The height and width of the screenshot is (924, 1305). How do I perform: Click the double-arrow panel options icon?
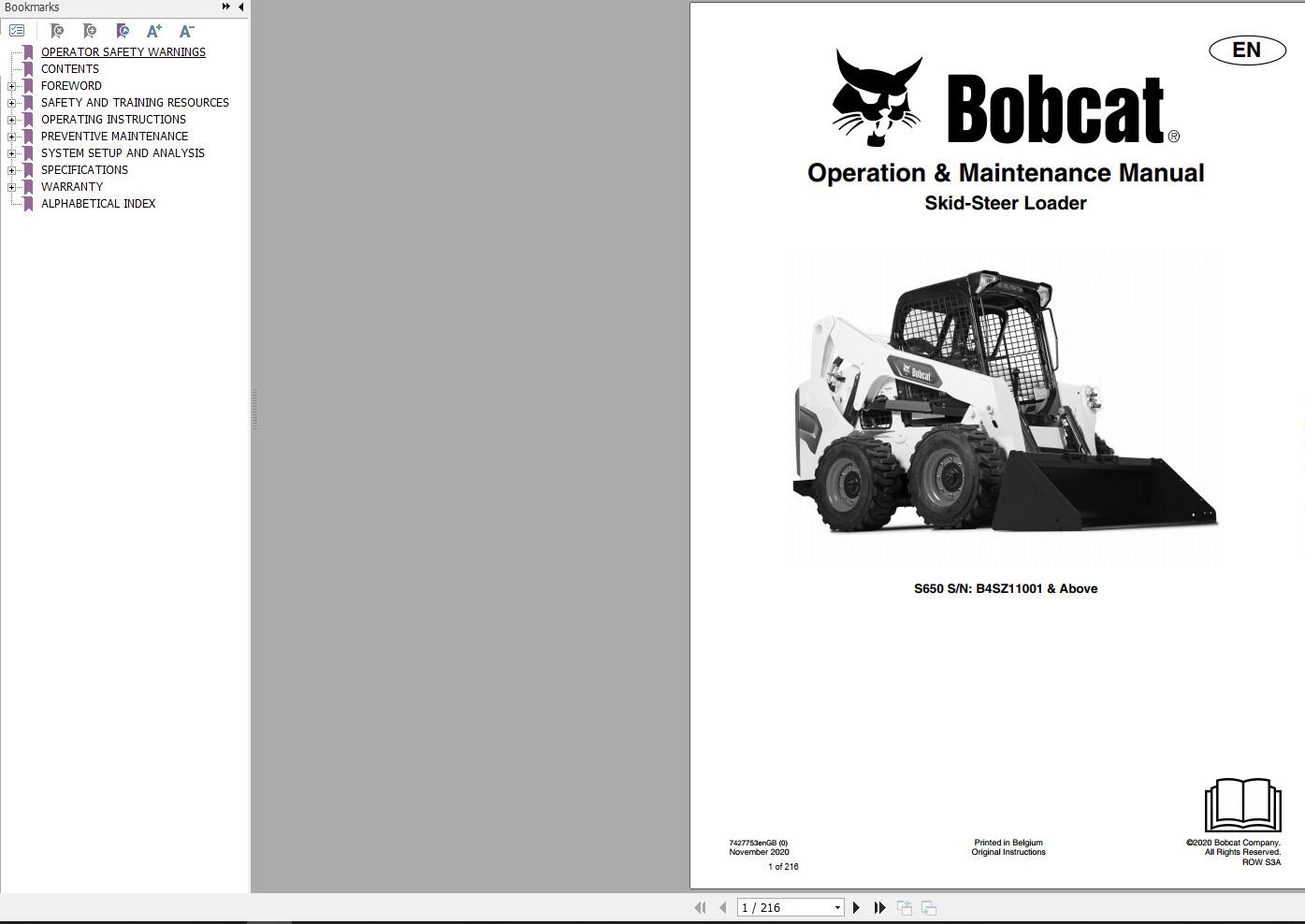pyautogui.click(x=226, y=7)
